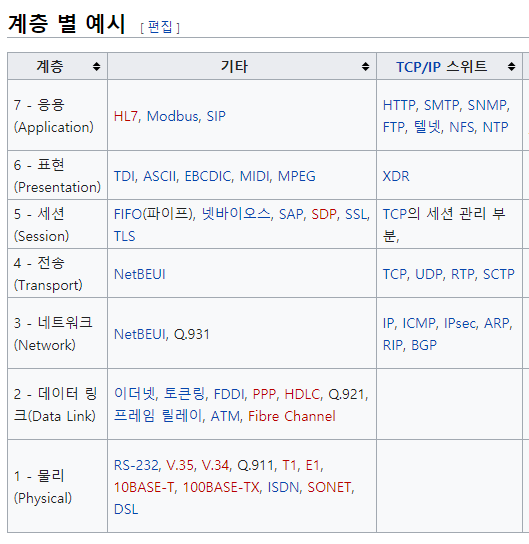The width and height of the screenshot is (529, 544).
Task: Open the RS-232 link
Action: pos(136,465)
